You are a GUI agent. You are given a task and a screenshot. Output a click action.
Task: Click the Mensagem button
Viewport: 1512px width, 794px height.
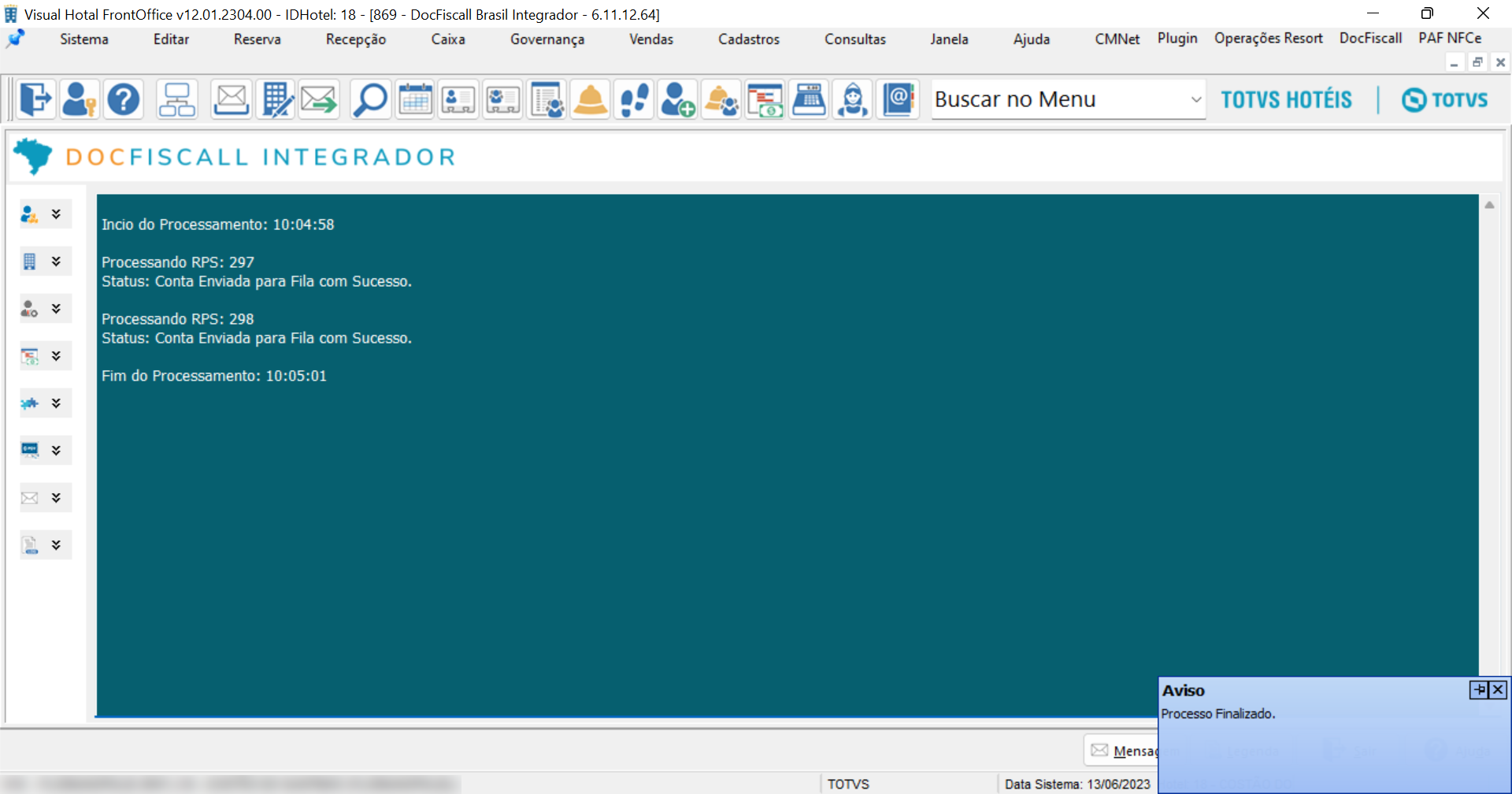(x=1122, y=751)
